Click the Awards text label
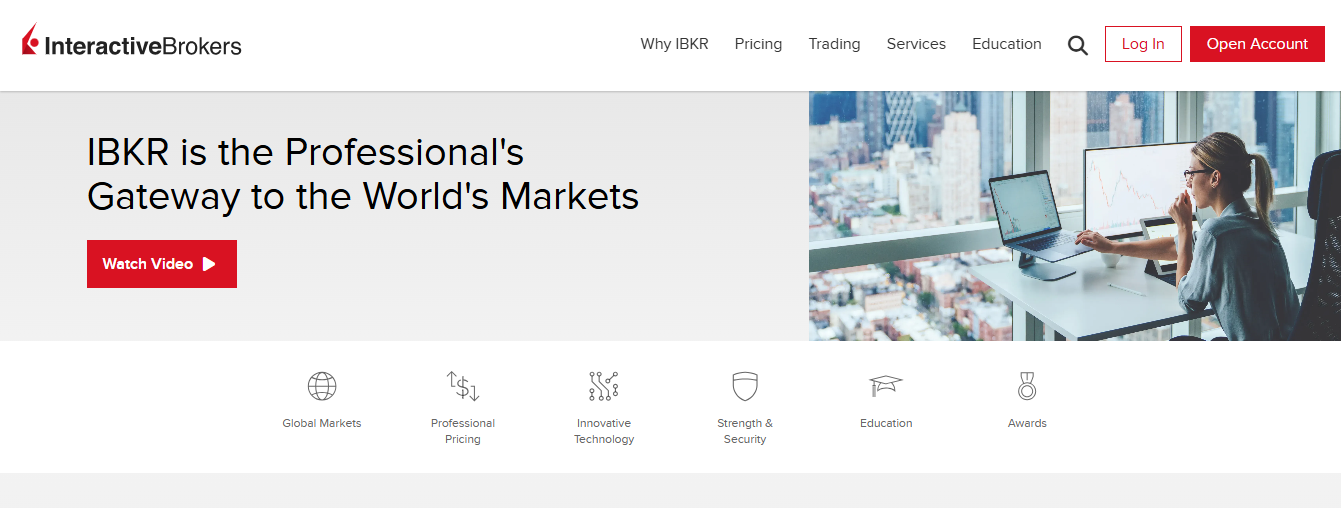The image size is (1341, 508). pos(1027,423)
